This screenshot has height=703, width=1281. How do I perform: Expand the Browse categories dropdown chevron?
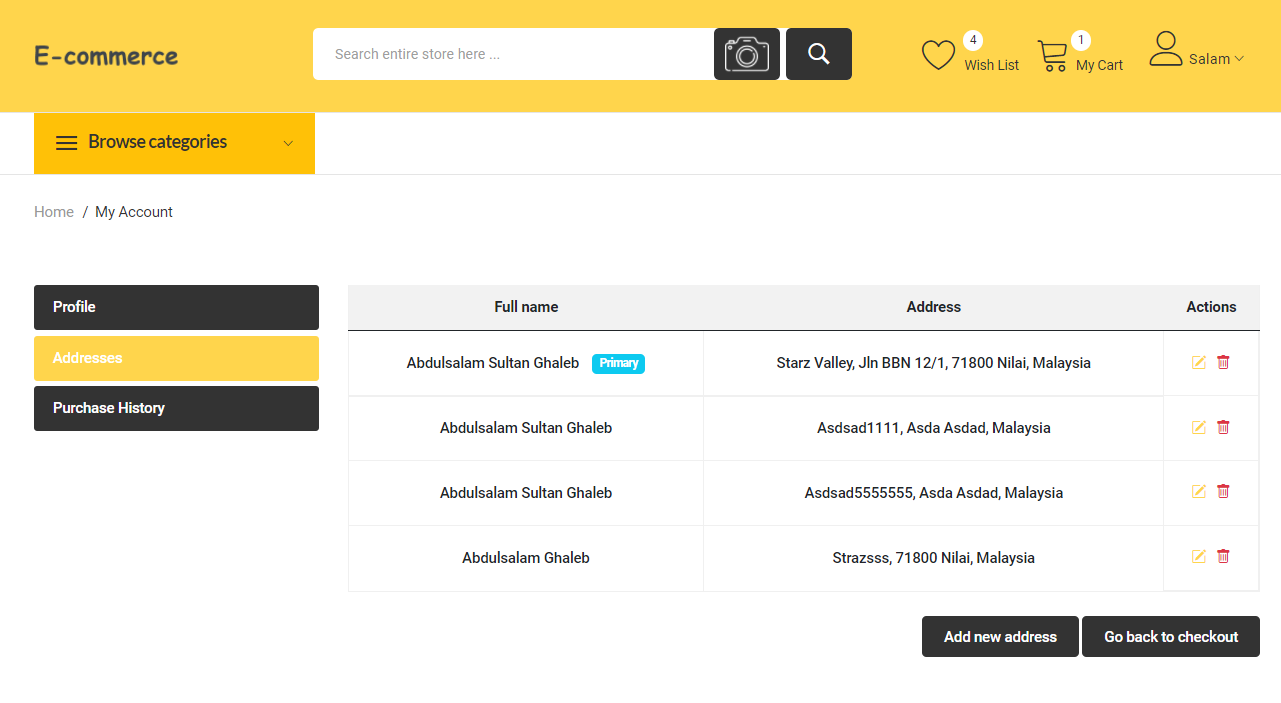pyautogui.click(x=288, y=143)
